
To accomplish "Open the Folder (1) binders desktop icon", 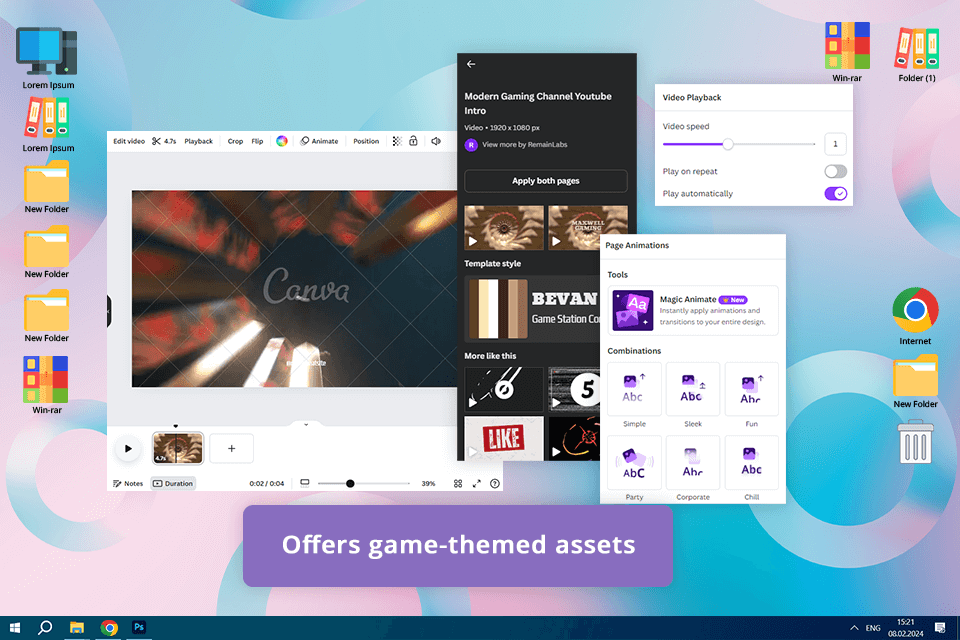I will (917, 55).
